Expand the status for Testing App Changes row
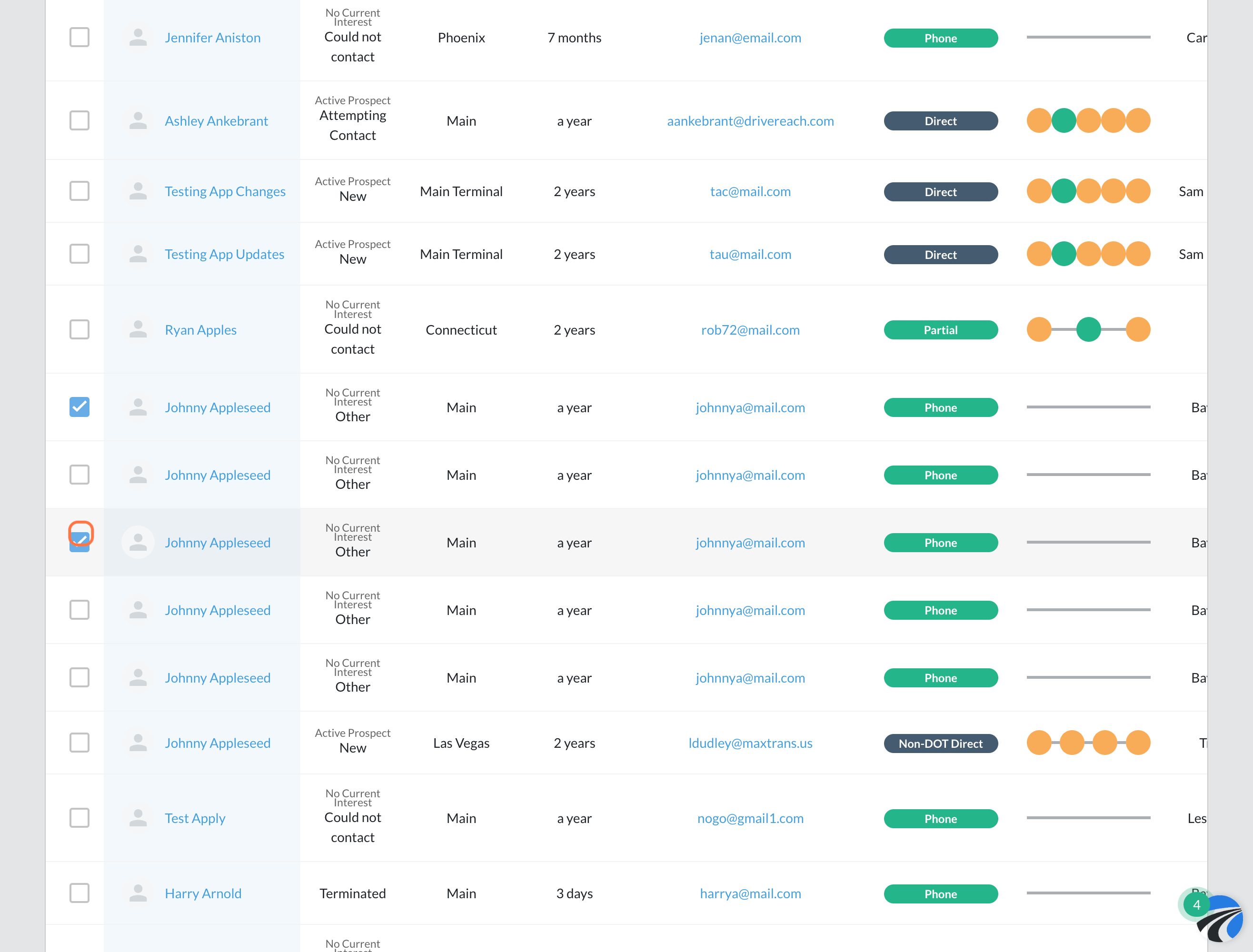The width and height of the screenshot is (1253, 952). point(352,190)
